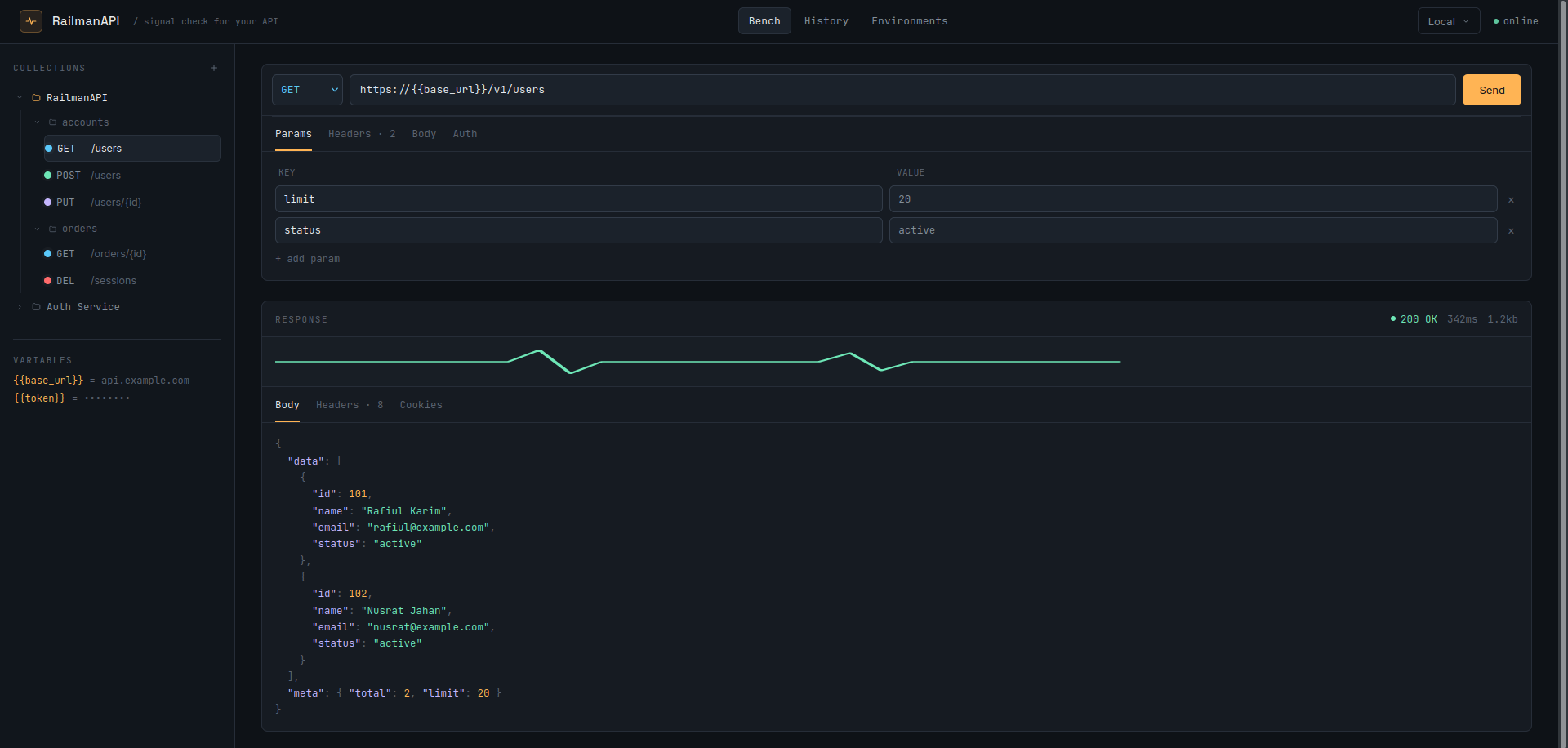
Task: Click the {{base_url}} variable
Action: tap(48, 381)
